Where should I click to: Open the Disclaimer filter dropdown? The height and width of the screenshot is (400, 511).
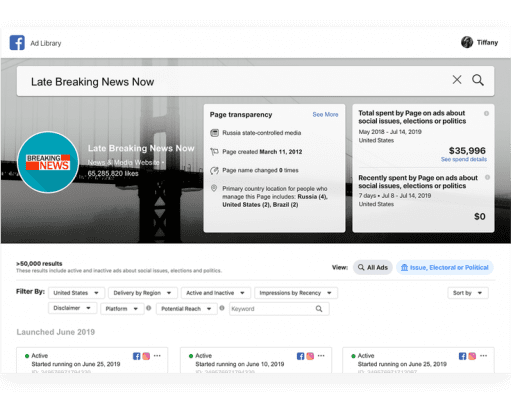[x=72, y=308]
